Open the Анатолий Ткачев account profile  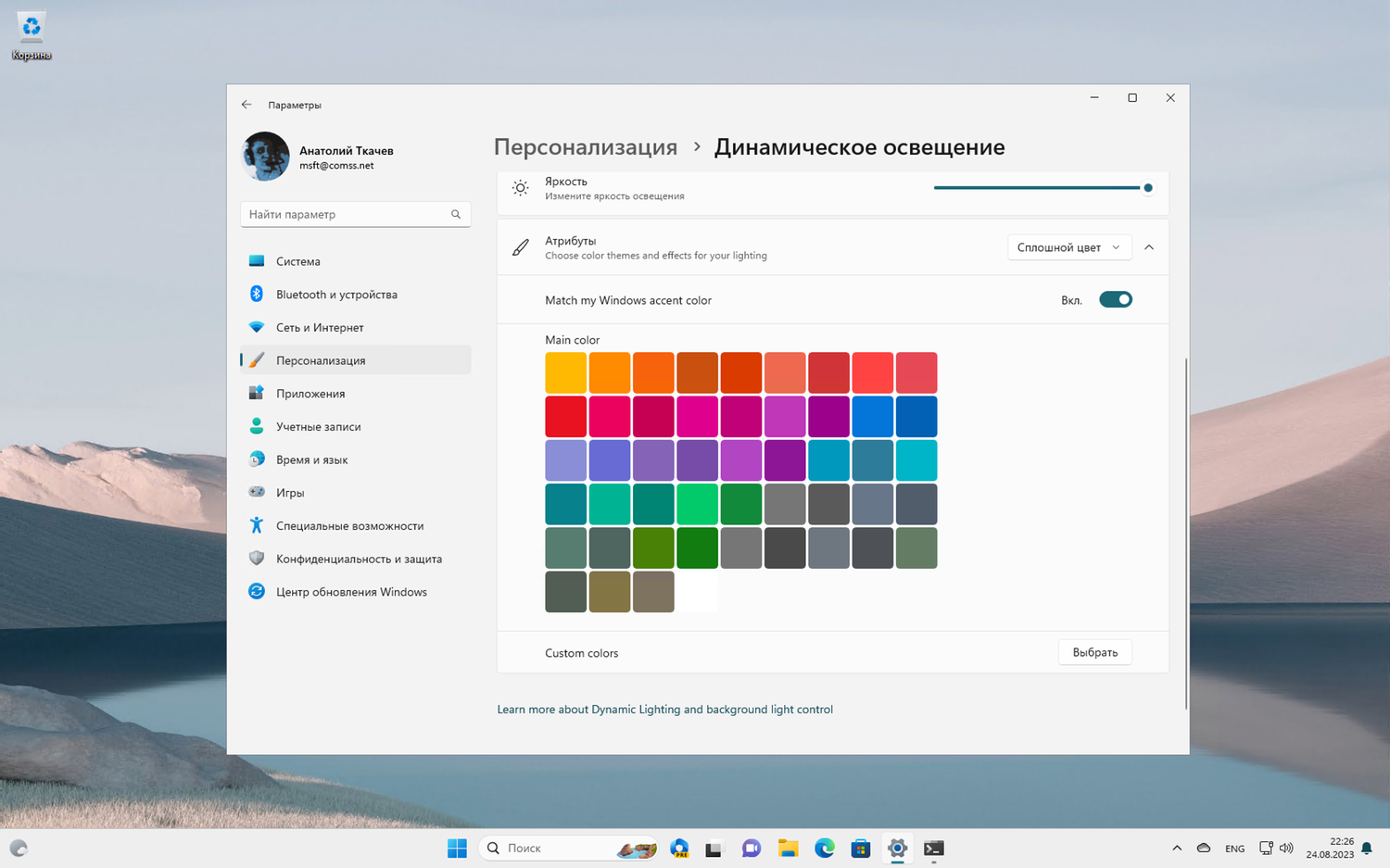click(347, 151)
